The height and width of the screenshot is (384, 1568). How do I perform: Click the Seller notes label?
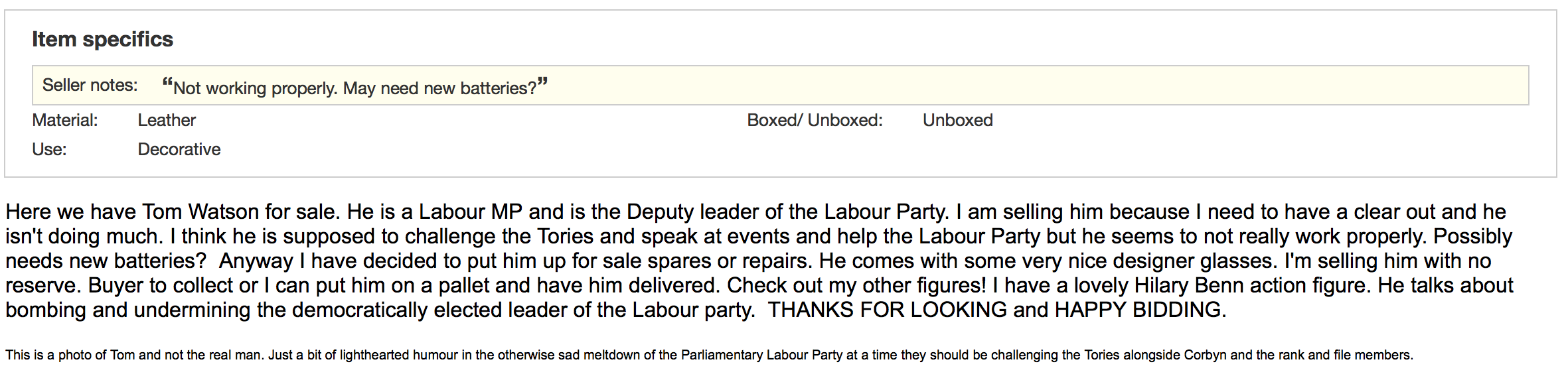90,85
